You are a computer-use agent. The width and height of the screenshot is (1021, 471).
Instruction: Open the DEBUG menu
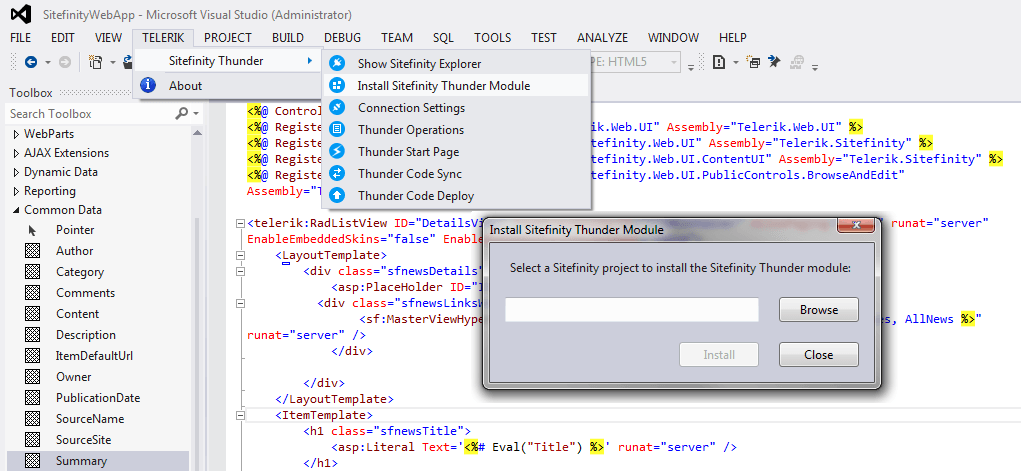[x=342, y=38]
